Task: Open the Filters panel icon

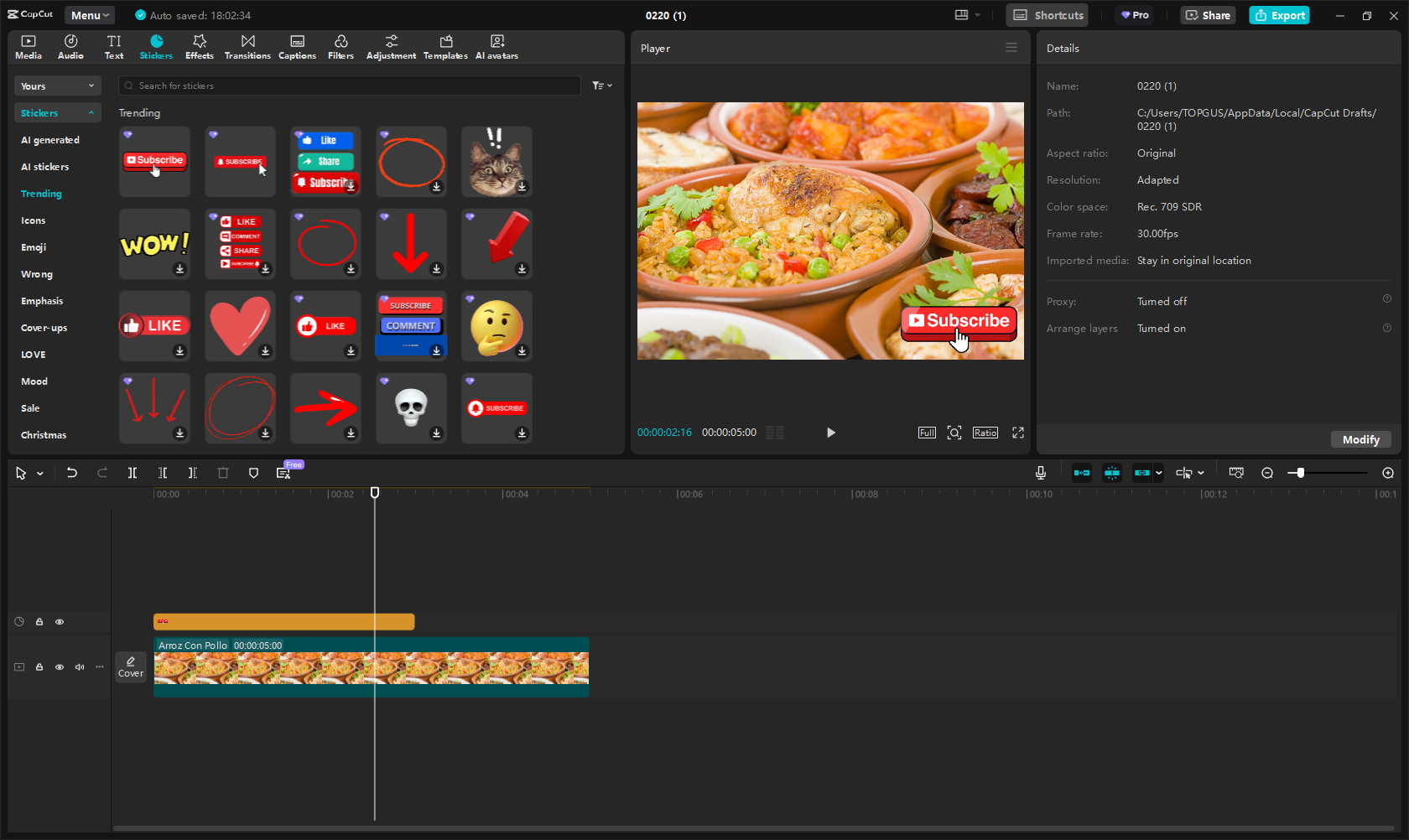Action: [x=341, y=47]
